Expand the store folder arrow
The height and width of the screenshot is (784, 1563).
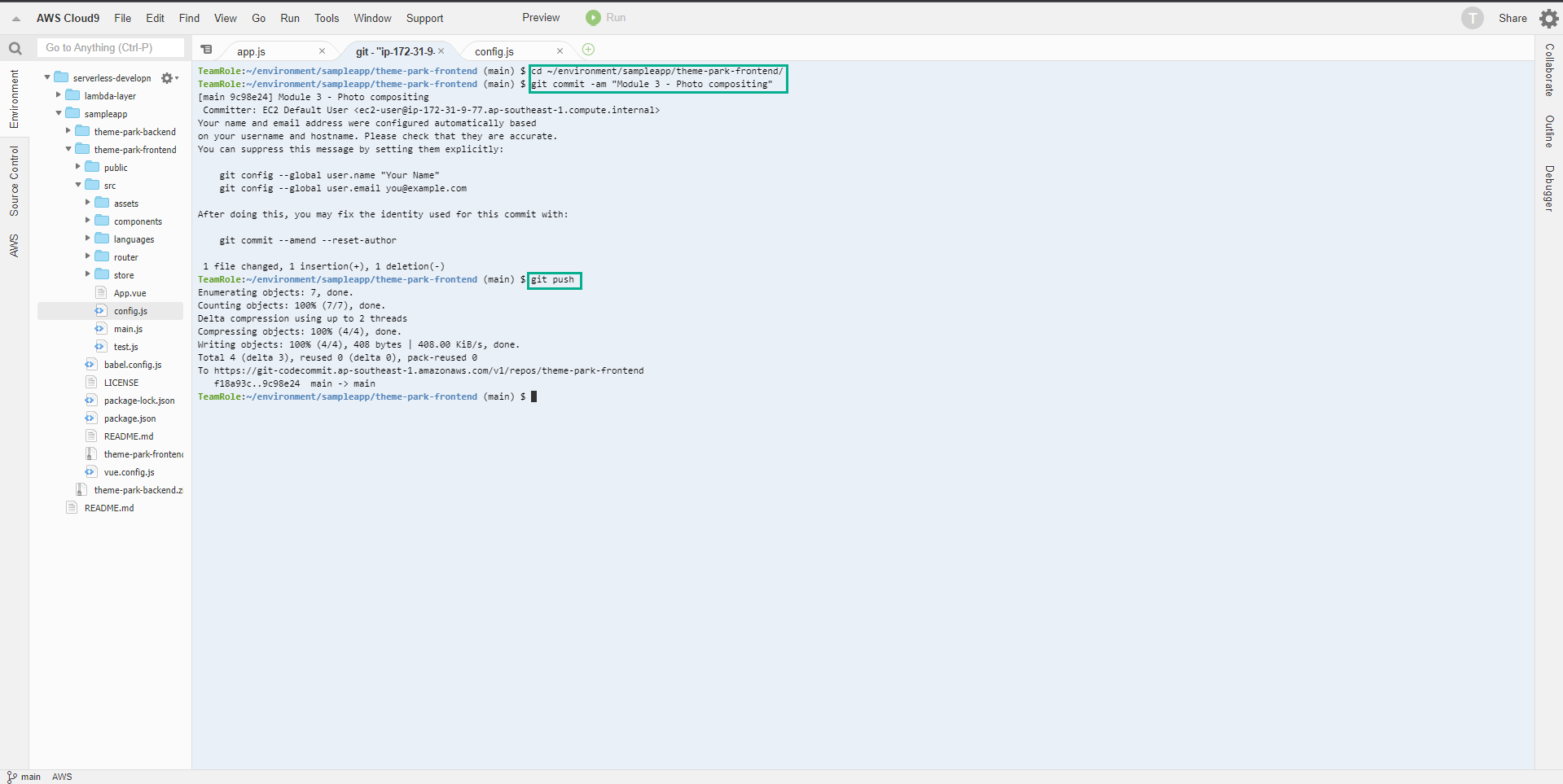coord(87,274)
